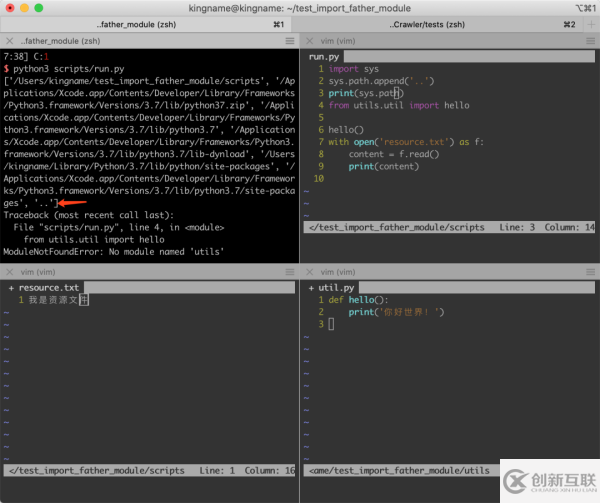Click the hello() call line in run.py
Image resolution: width=600 pixels, height=503 pixels.
coord(346,130)
